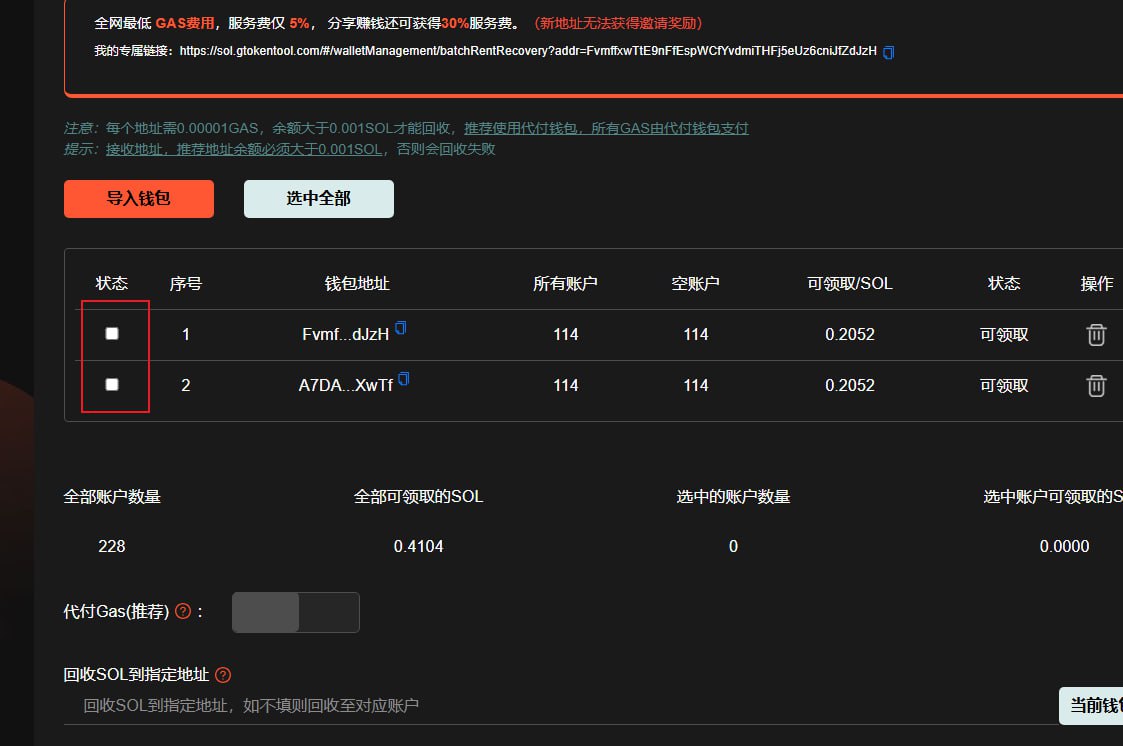The width and height of the screenshot is (1123, 746).
Task: Remove wallet row 2 using trash icon
Action: (x=1096, y=386)
